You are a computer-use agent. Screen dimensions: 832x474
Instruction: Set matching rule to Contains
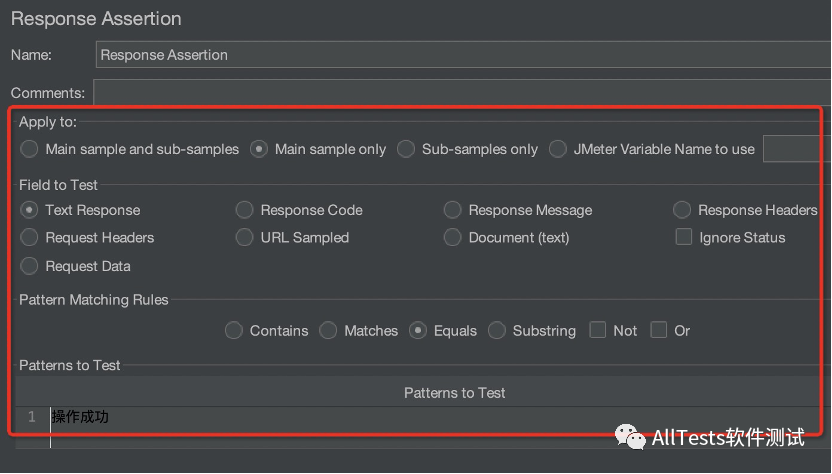(234, 331)
